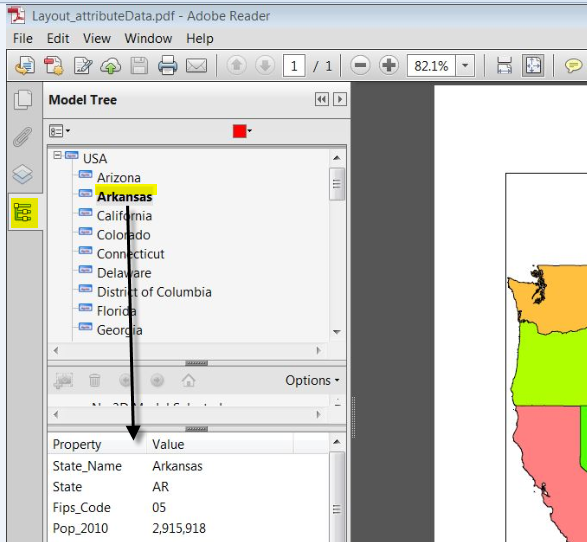587x542 pixels.
Task: Click the Adobe Reader PDF title icon
Action: [x=17, y=15]
